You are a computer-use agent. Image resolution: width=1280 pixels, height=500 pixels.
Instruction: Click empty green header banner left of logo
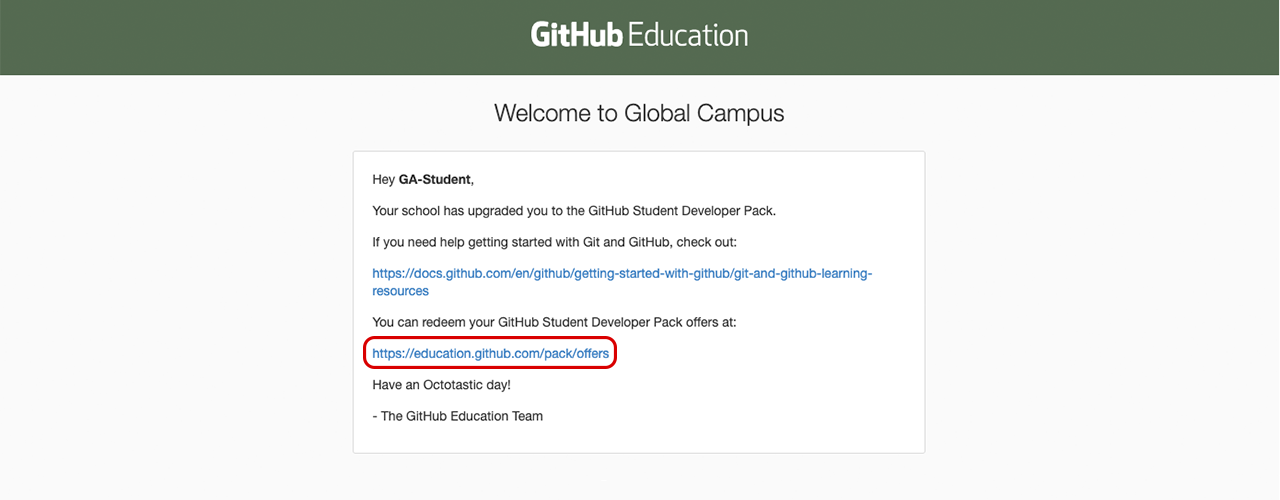tap(250, 37)
